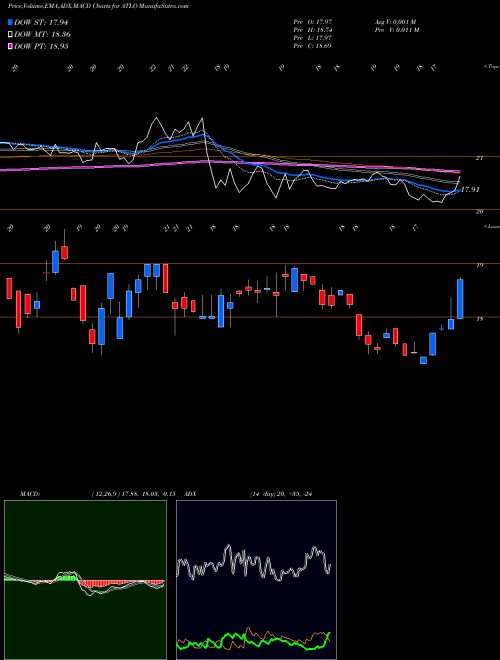Viewport: 500px width, 660px height.
Task: Open the dark blue ADX indicator panel
Action: 256,580
